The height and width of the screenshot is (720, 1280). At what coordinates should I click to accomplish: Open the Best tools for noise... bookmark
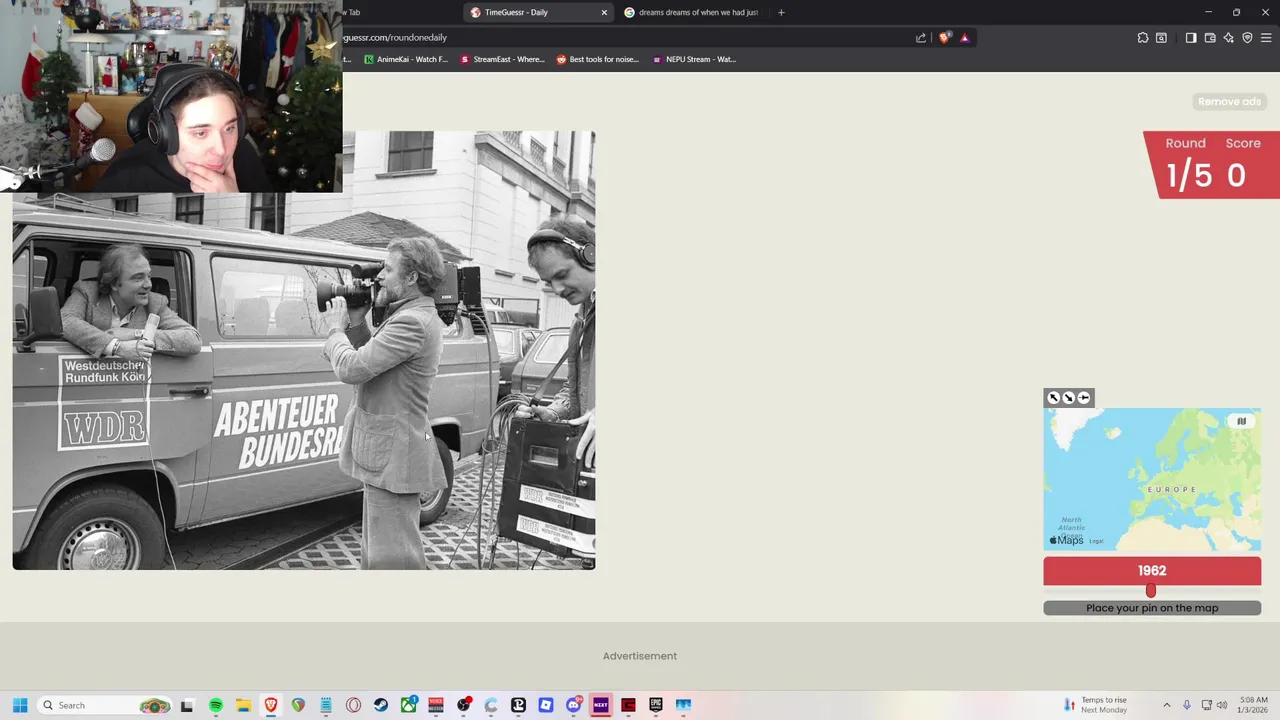(x=597, y=59)
